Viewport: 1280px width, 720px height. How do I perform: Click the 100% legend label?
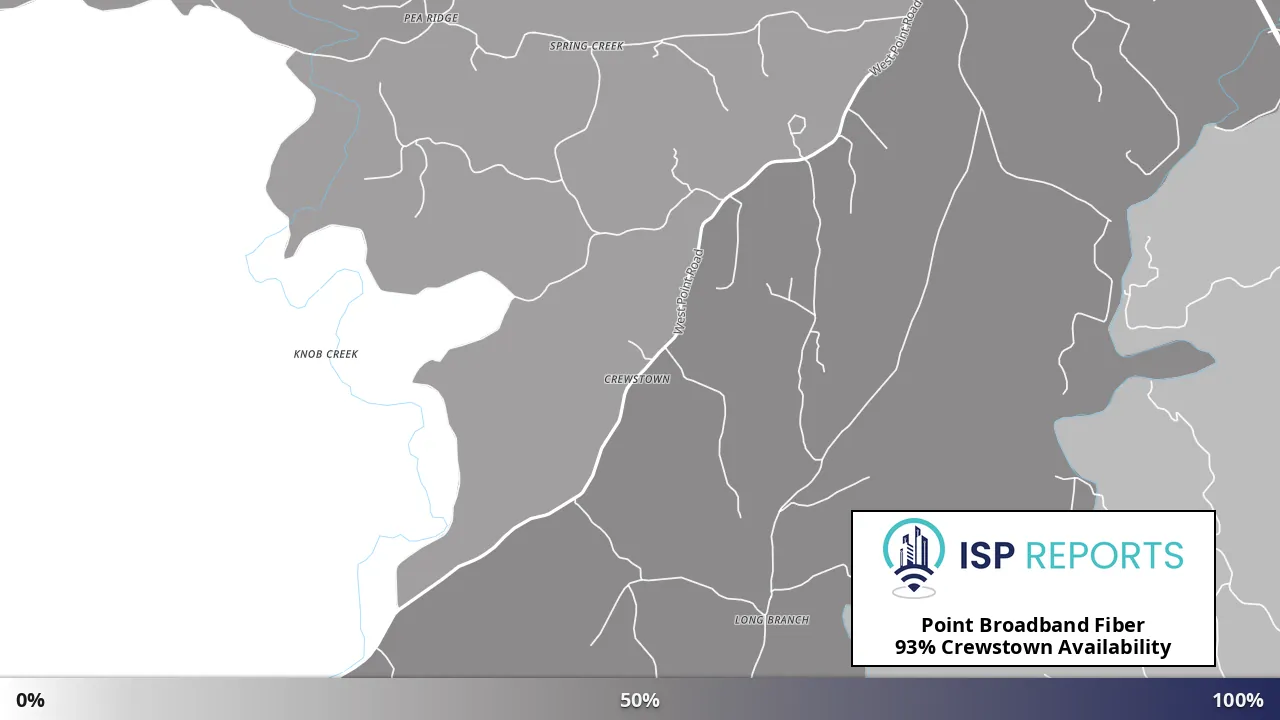[1238, 700]
